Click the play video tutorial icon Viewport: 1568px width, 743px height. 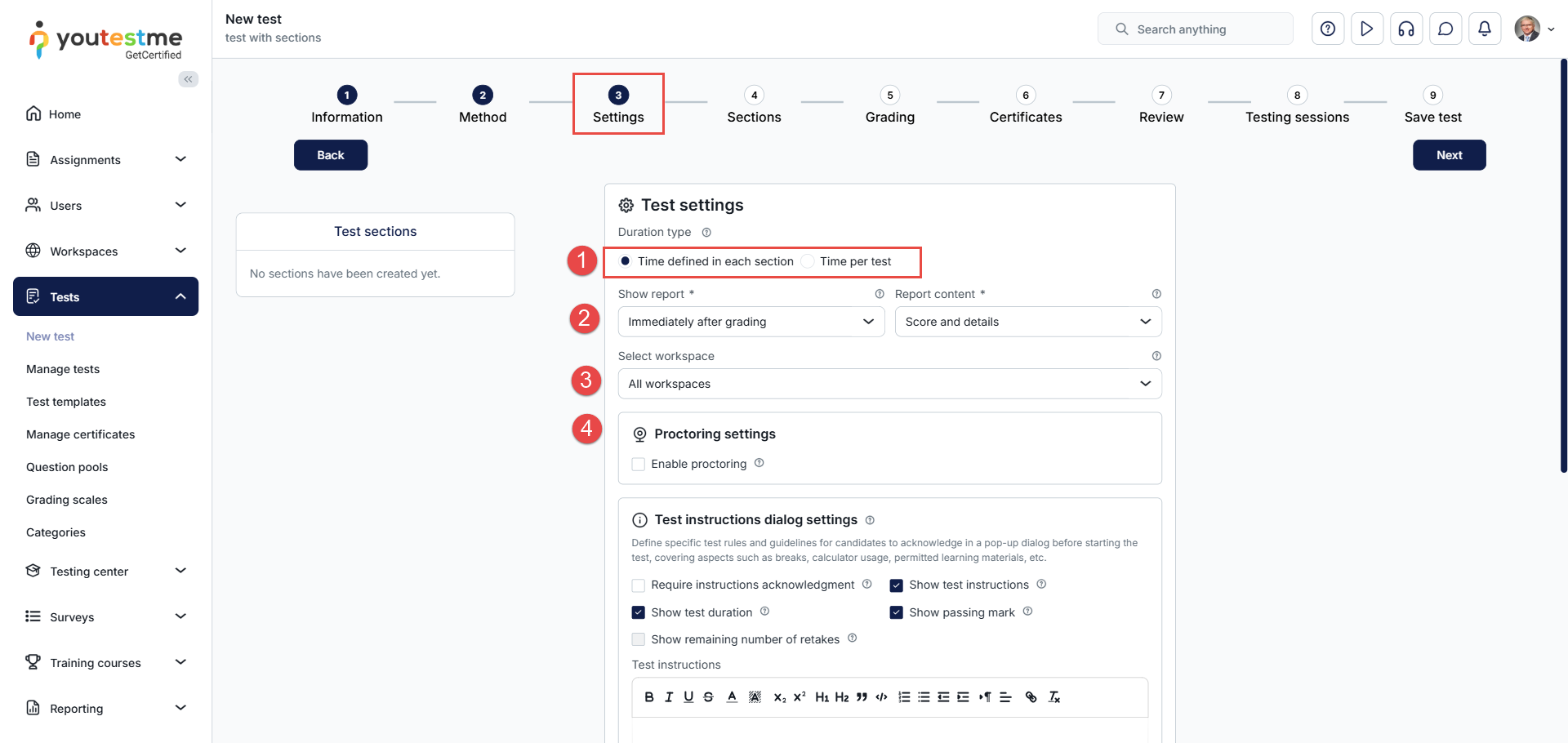coord(1367,29)
